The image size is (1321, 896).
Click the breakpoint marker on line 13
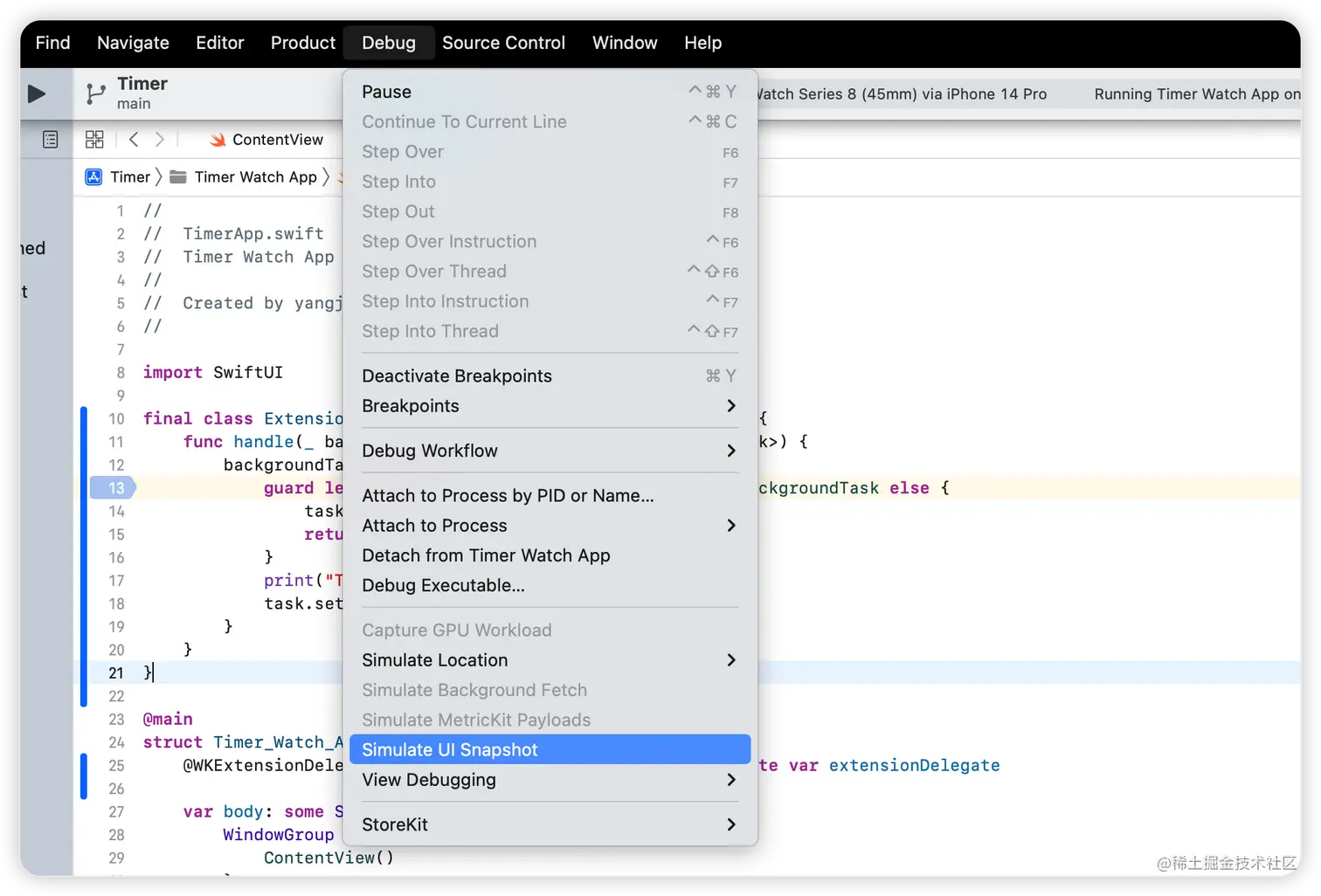tap(113, 488)
